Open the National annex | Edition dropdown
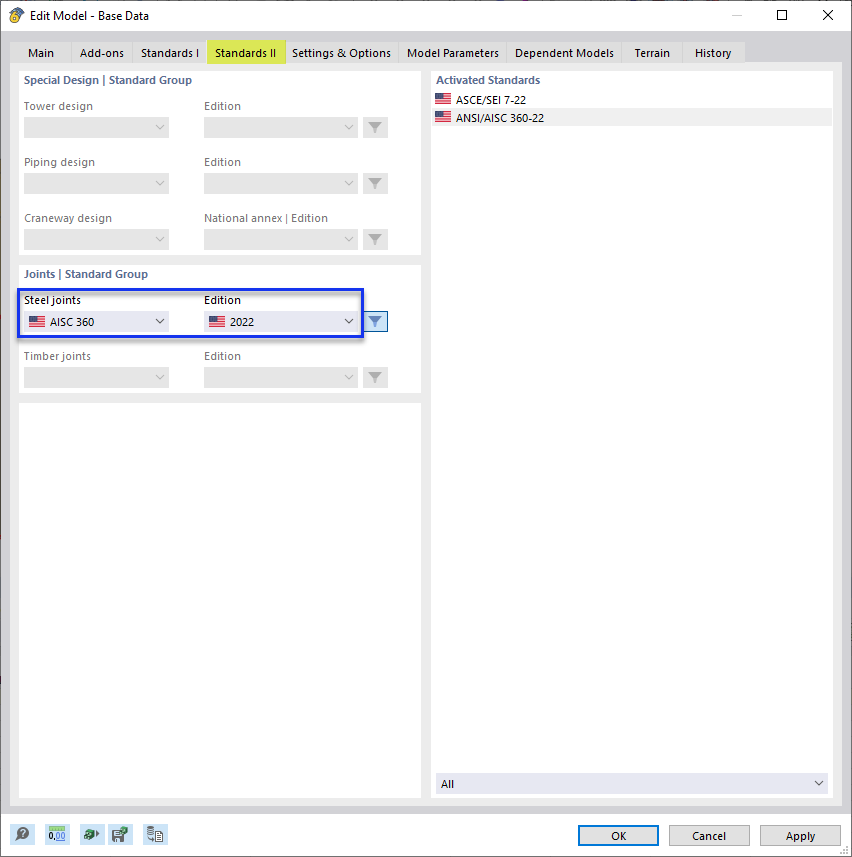This screenshot has height=857, width=852. 281,239
